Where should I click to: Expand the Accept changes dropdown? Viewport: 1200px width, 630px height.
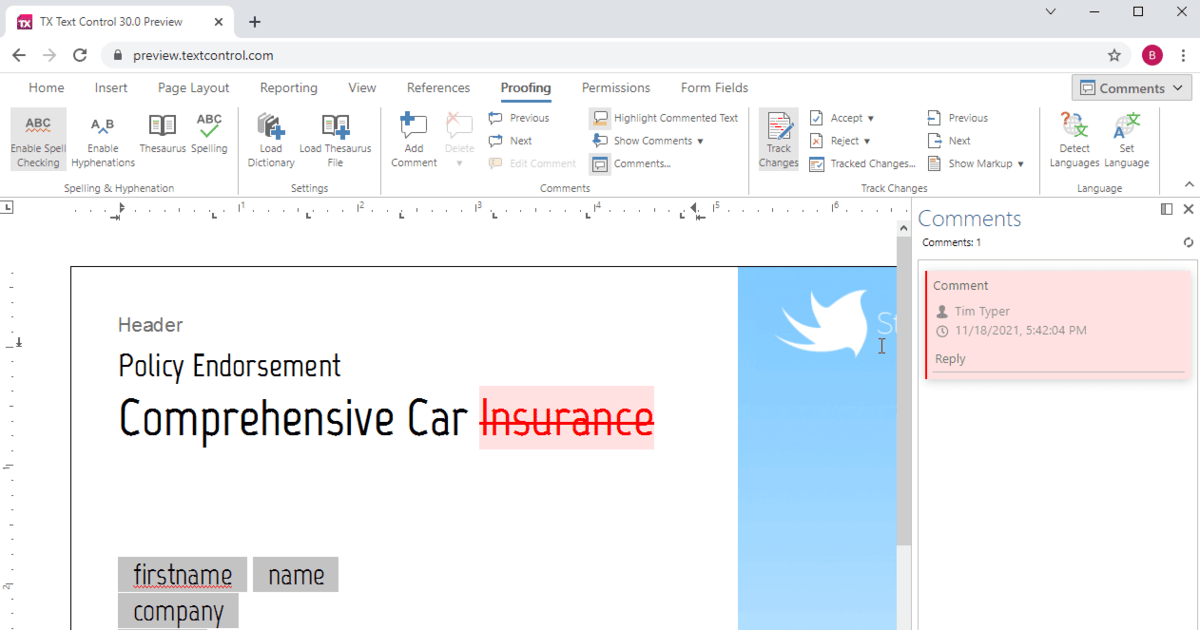click(x=842, y=118)
